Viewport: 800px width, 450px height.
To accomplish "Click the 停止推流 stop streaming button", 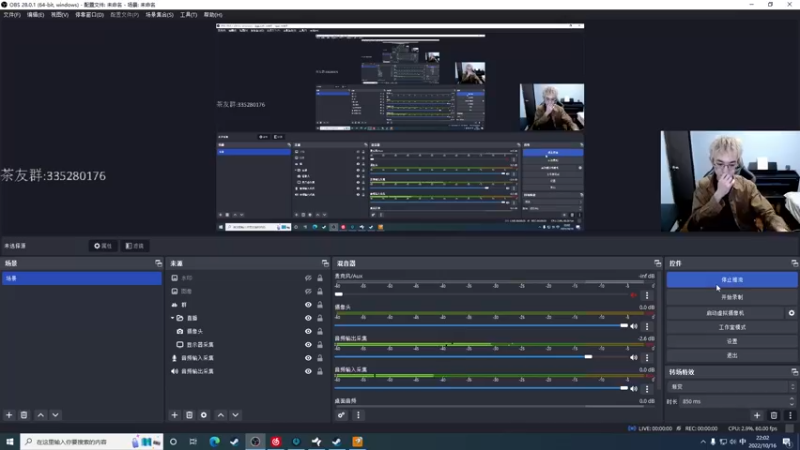I will pos(732,280).
